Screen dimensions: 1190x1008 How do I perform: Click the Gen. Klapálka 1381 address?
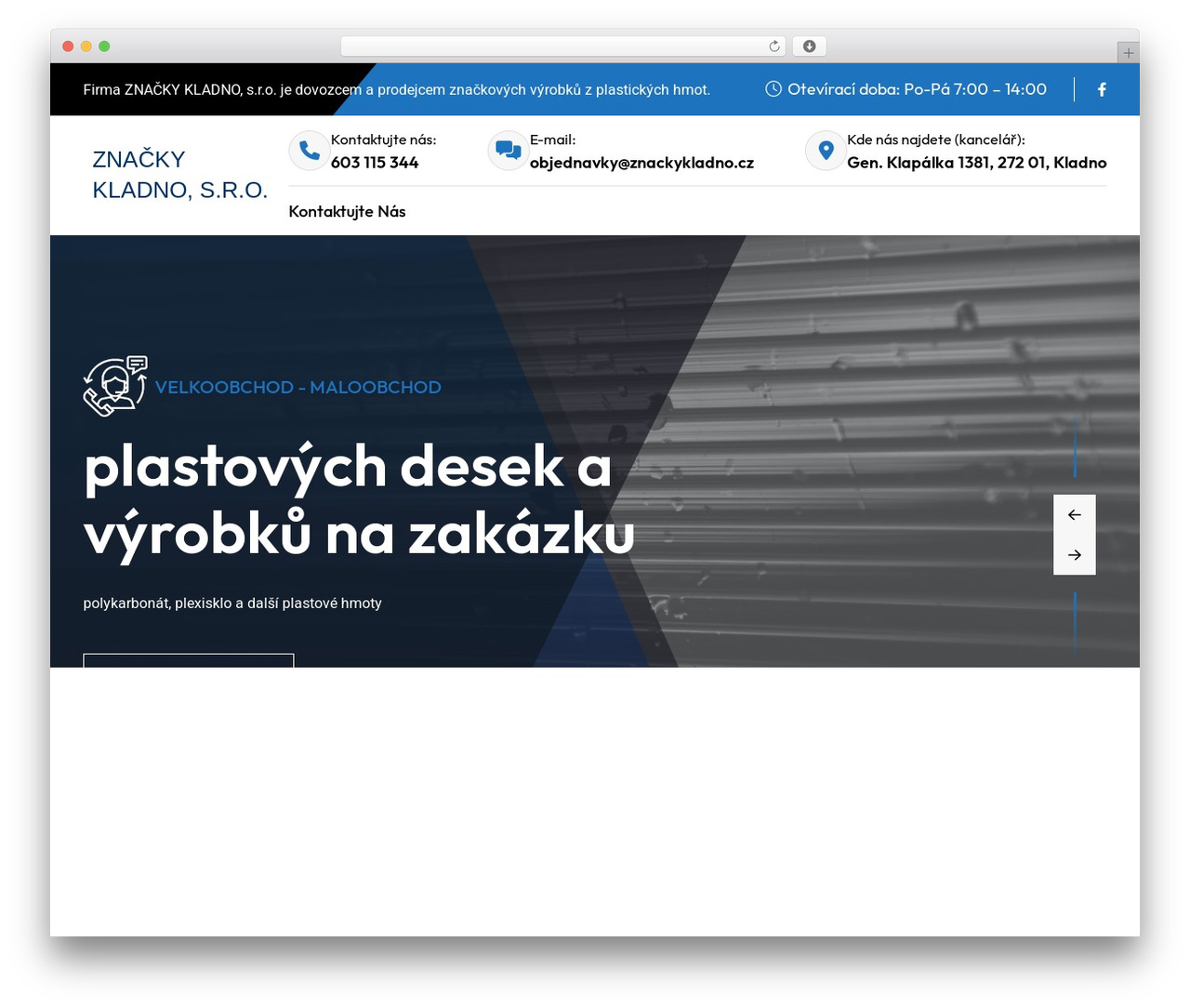pos(977,163)
